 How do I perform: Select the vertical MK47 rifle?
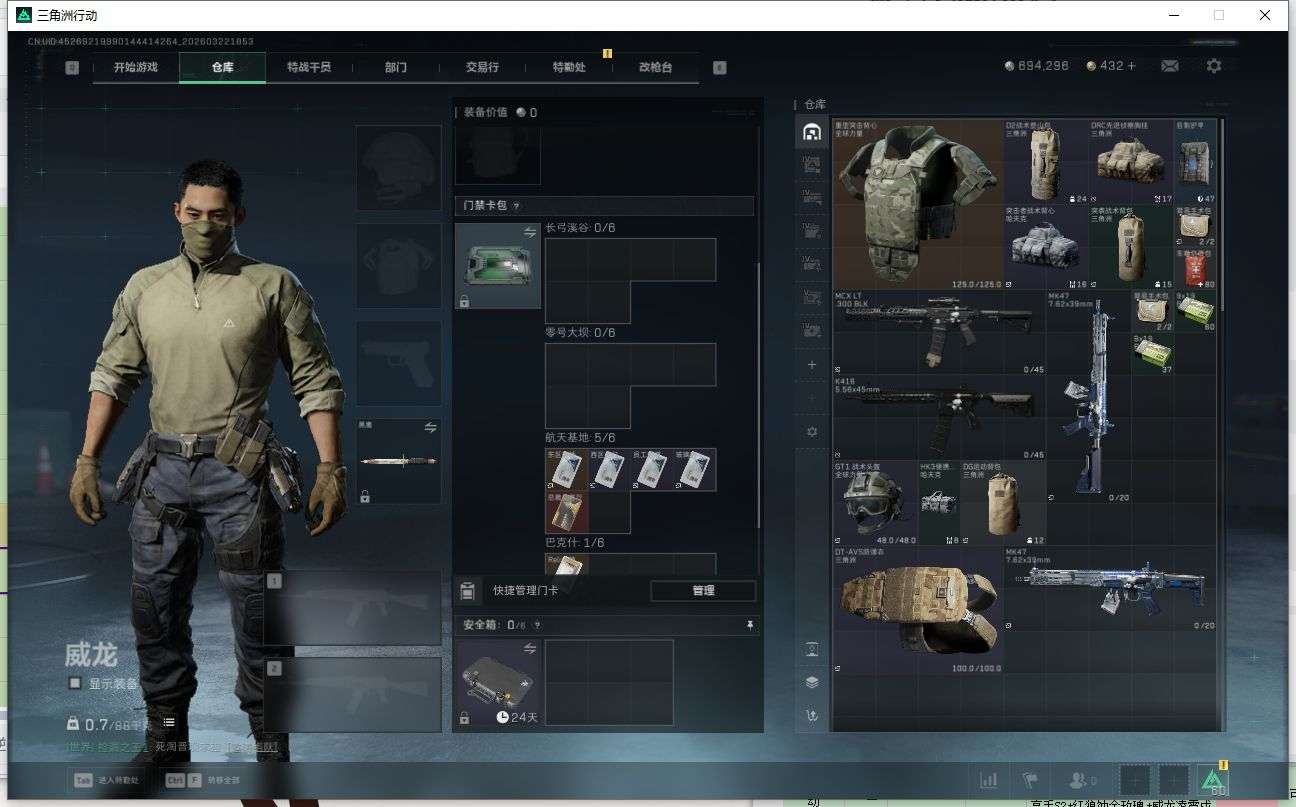pos(1088,397)
